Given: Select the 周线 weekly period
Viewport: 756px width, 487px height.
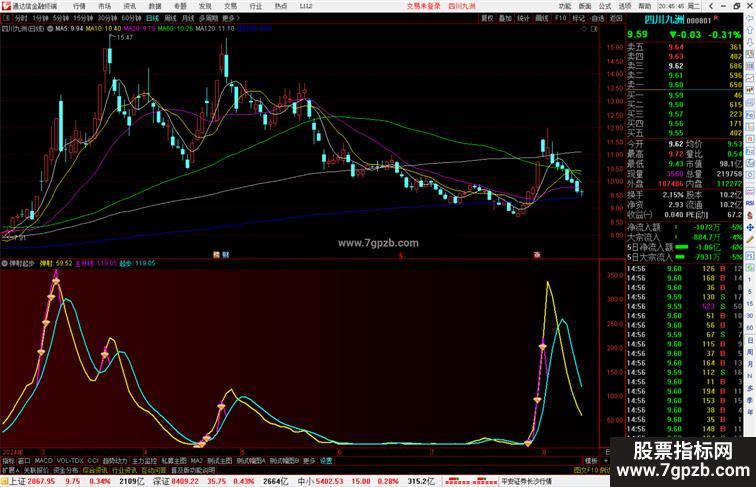Looking at the screenshot, I should 170,18.
